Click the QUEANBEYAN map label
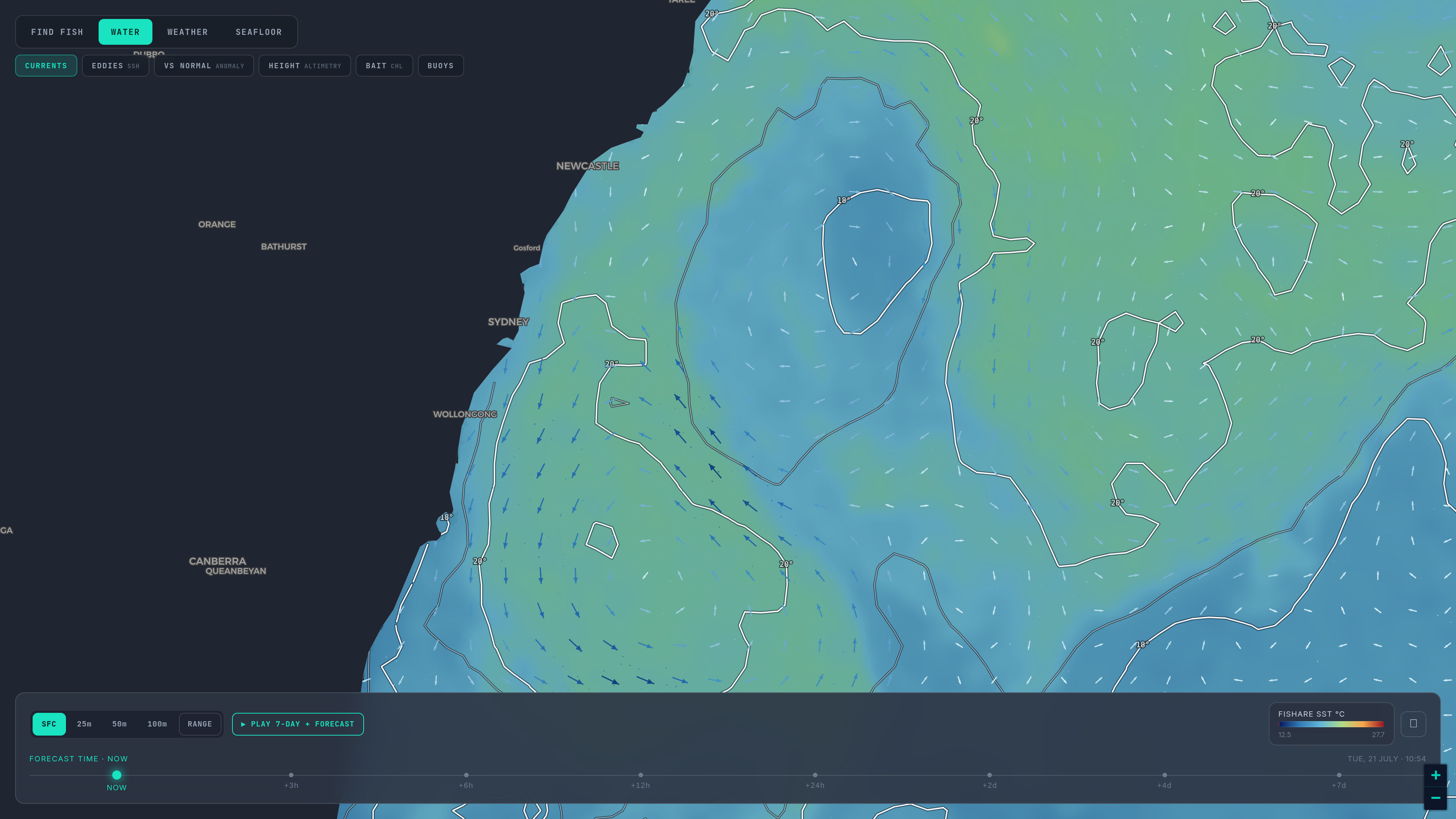The height and width of the screenshot is (819, 1456). coord(236,571)
